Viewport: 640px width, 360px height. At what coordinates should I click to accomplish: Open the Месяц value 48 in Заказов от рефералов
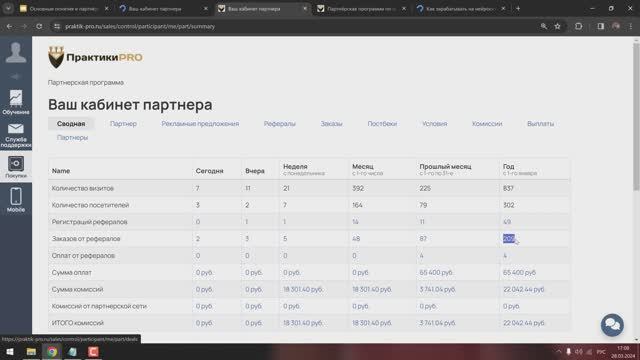[356, 239]
